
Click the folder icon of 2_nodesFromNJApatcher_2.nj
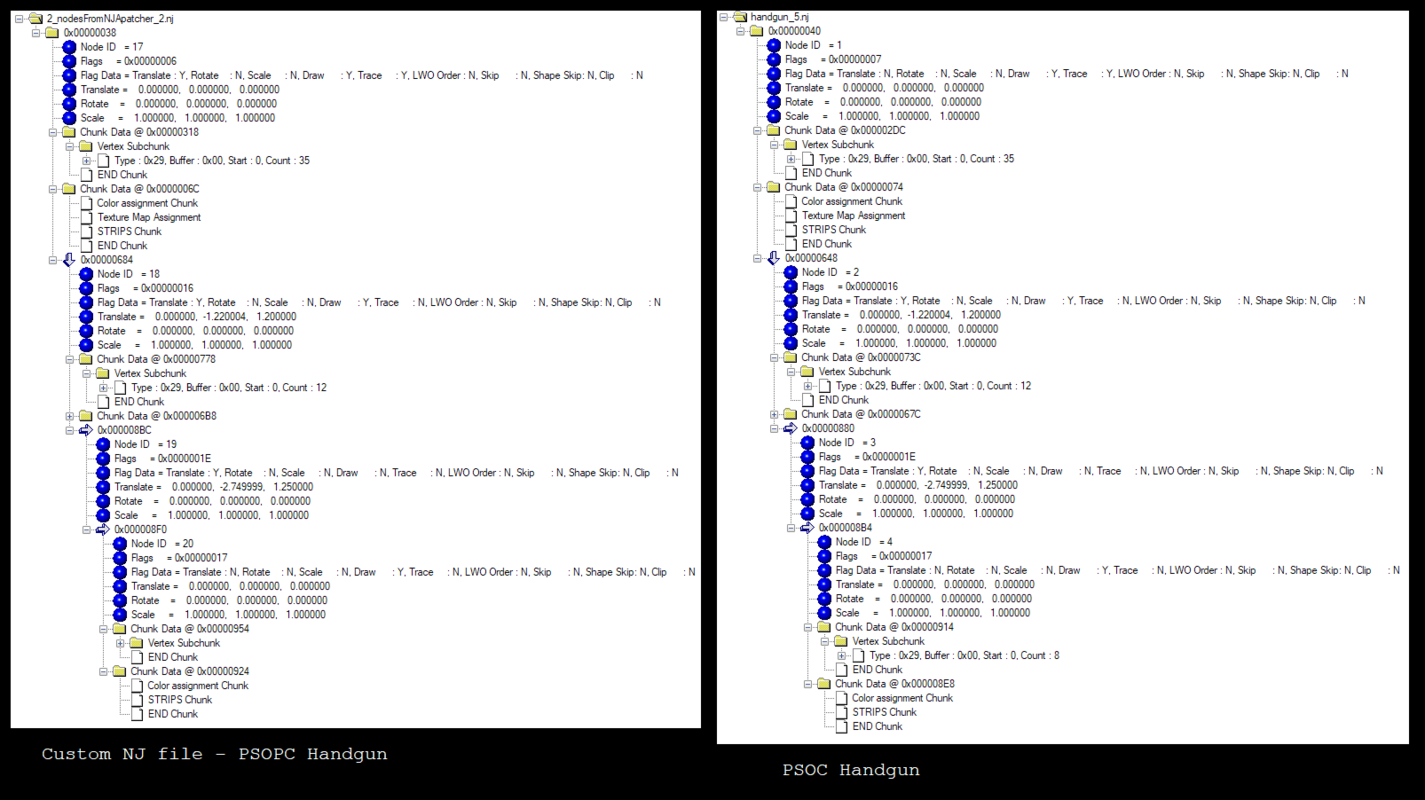[35, 18]
